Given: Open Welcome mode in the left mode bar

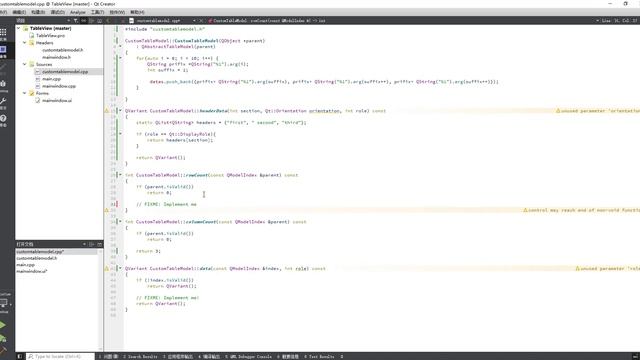Looking at the screenshot, I should [3, 33].
